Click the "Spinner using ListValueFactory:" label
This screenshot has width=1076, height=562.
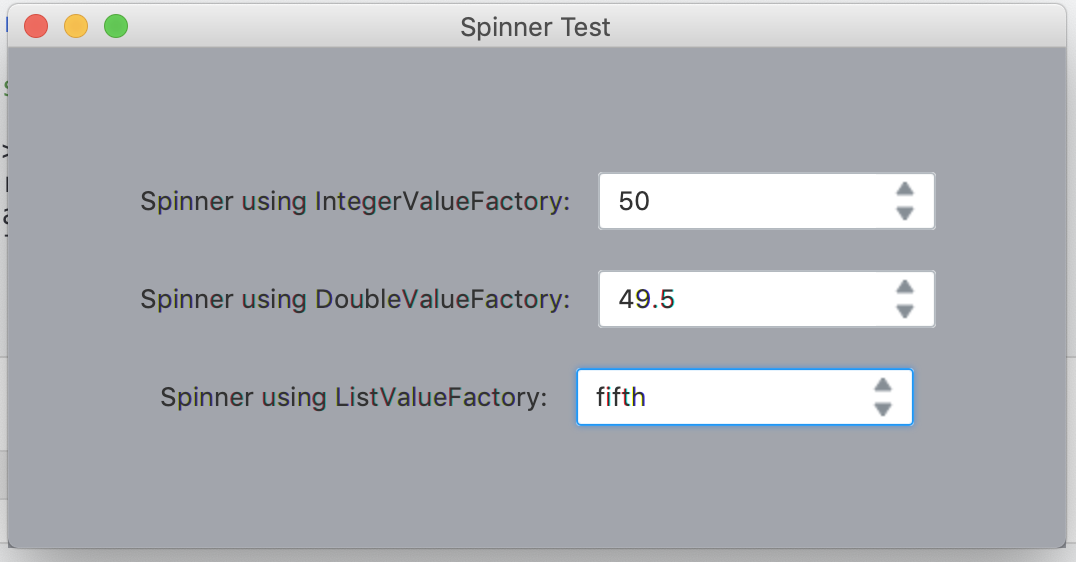pos(354,397)
